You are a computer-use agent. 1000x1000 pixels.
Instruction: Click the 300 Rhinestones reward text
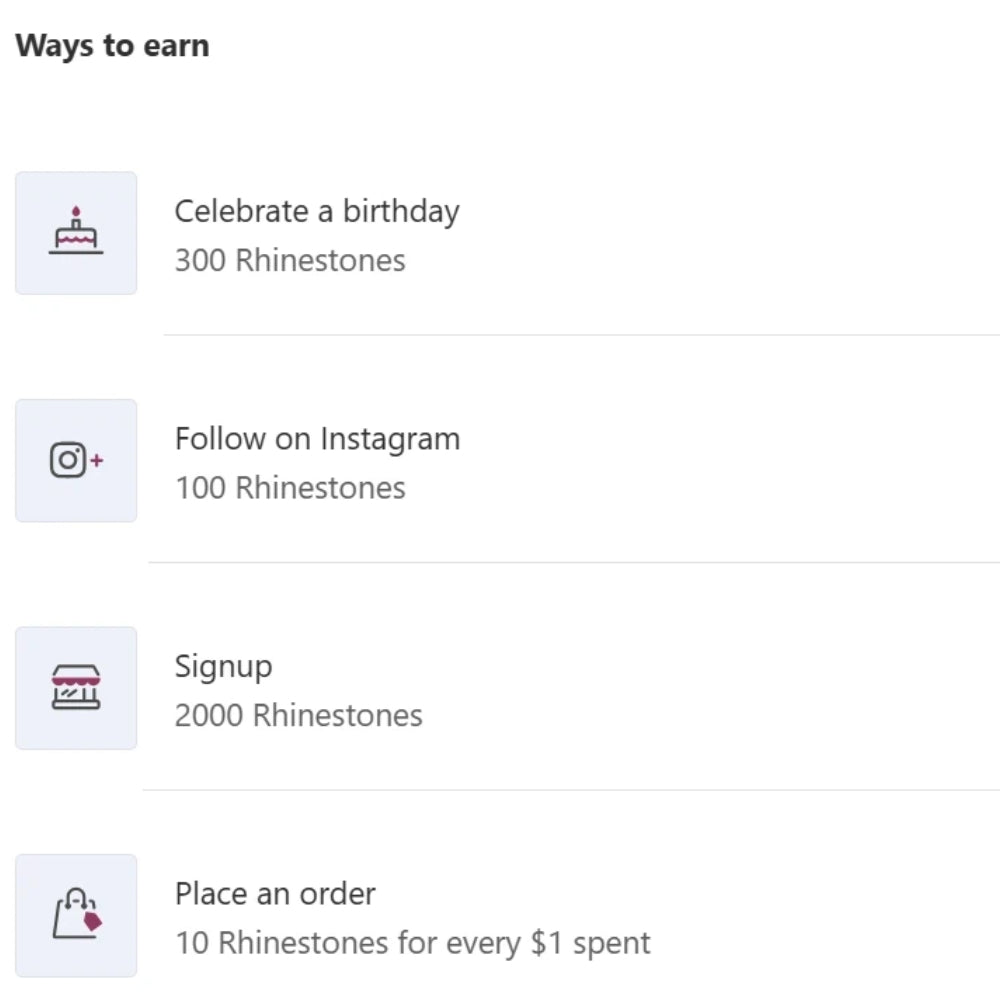pos(290,261)
